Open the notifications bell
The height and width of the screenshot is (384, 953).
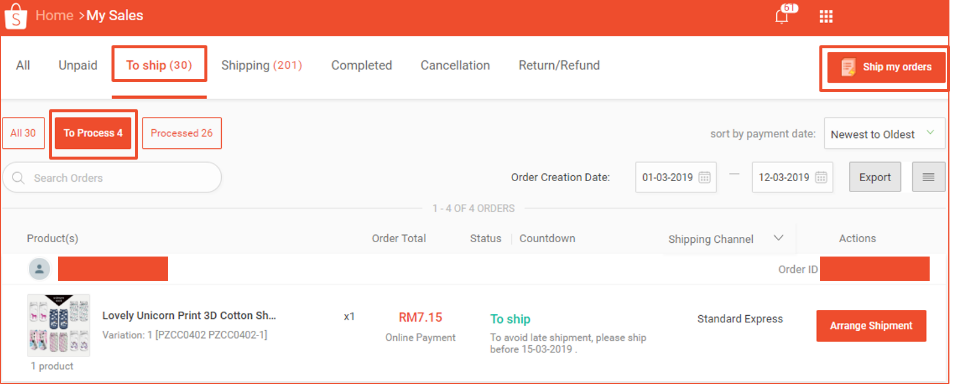click(x=782, y=16)
